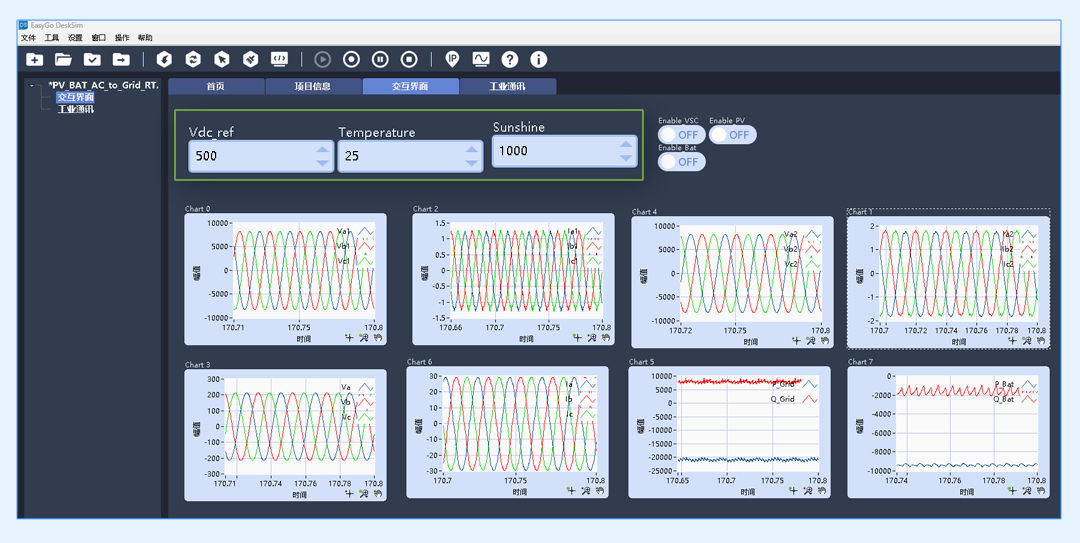
Task: Show info via the circled i icon
Action: tap(539, 59)
